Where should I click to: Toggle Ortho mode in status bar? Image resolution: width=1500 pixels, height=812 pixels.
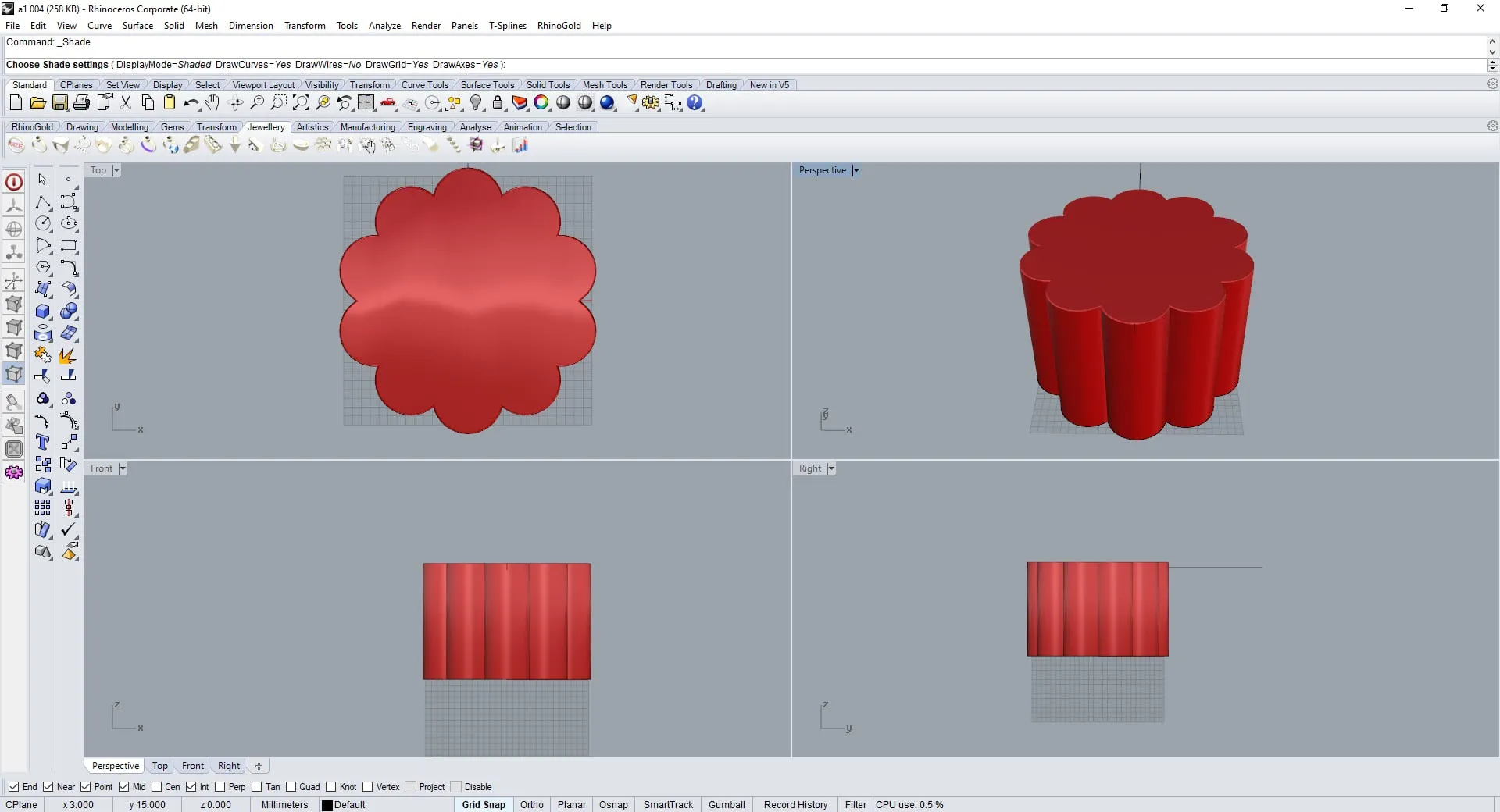coord(532,805)
